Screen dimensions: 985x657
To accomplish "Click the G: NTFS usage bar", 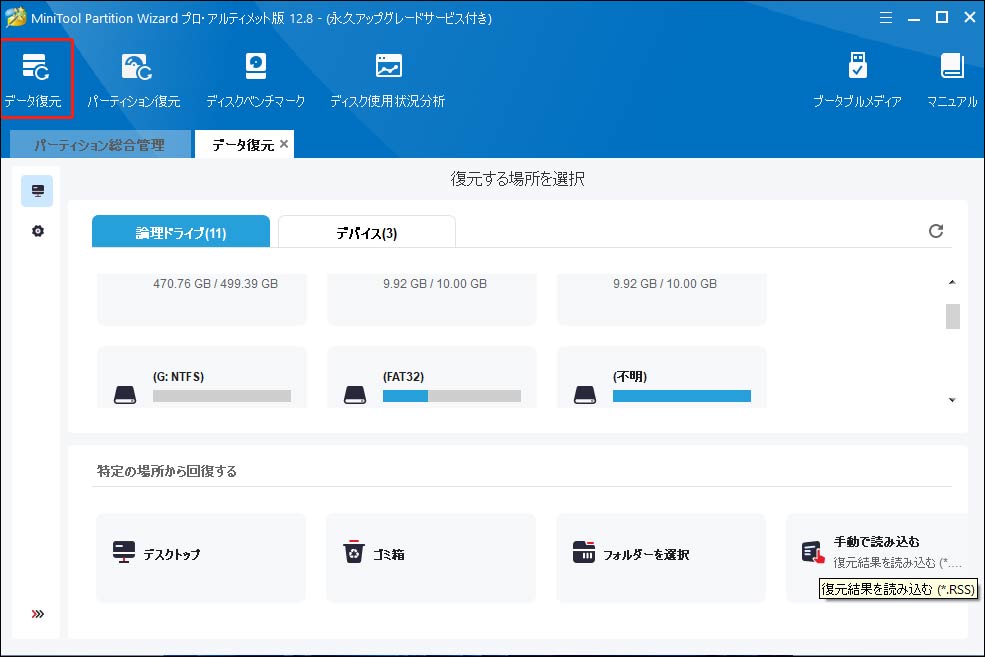I will 222,396.
